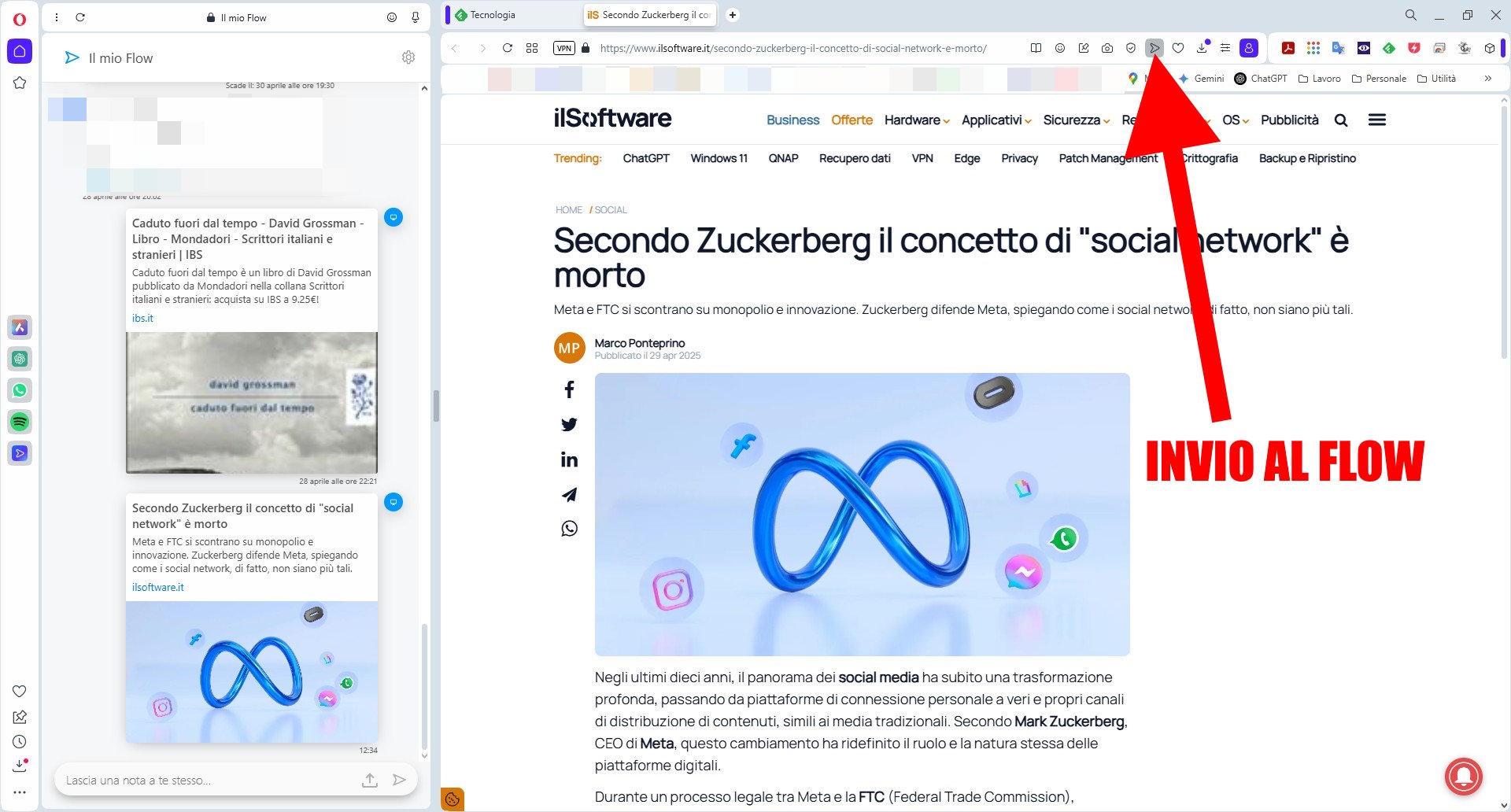Open the ibs.it link in Flow
Screen dimensions: 1511x812
click(x=142, y=319)
